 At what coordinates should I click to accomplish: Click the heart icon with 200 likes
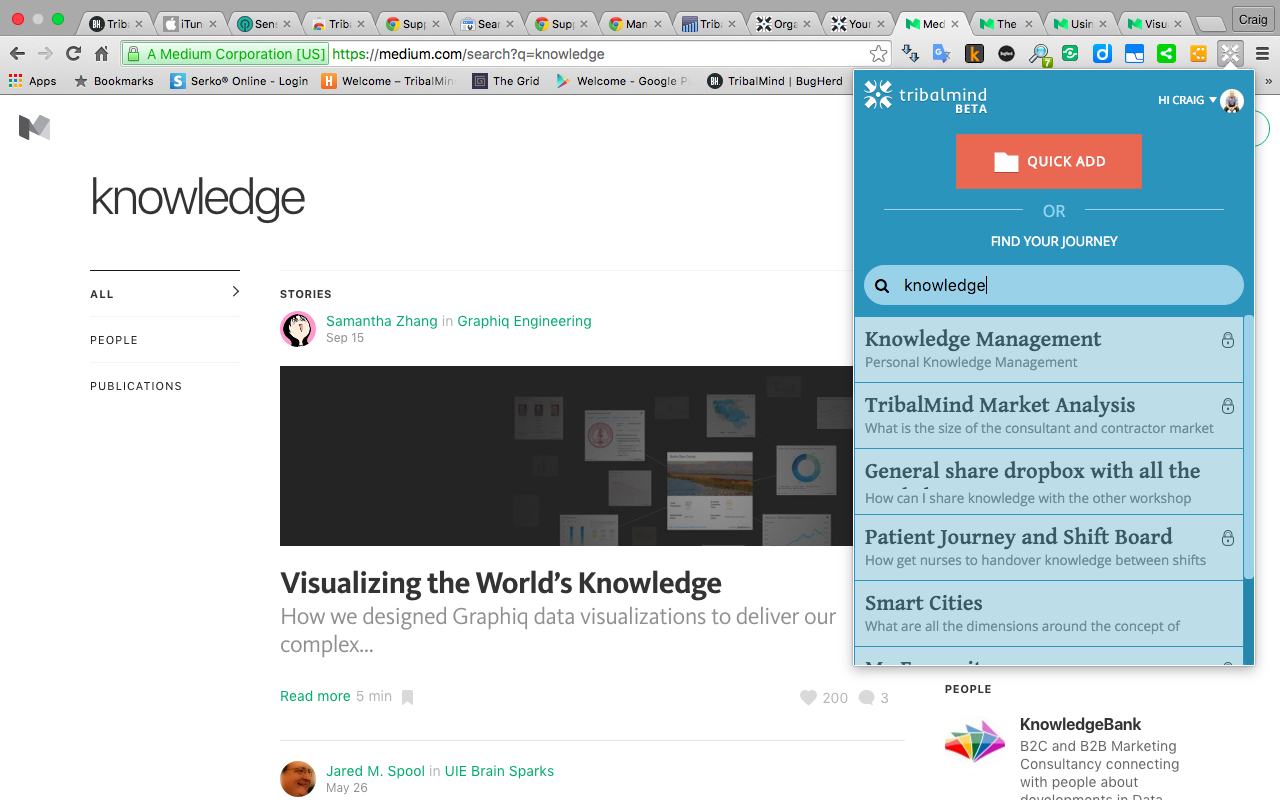click(x=808, y=698)
